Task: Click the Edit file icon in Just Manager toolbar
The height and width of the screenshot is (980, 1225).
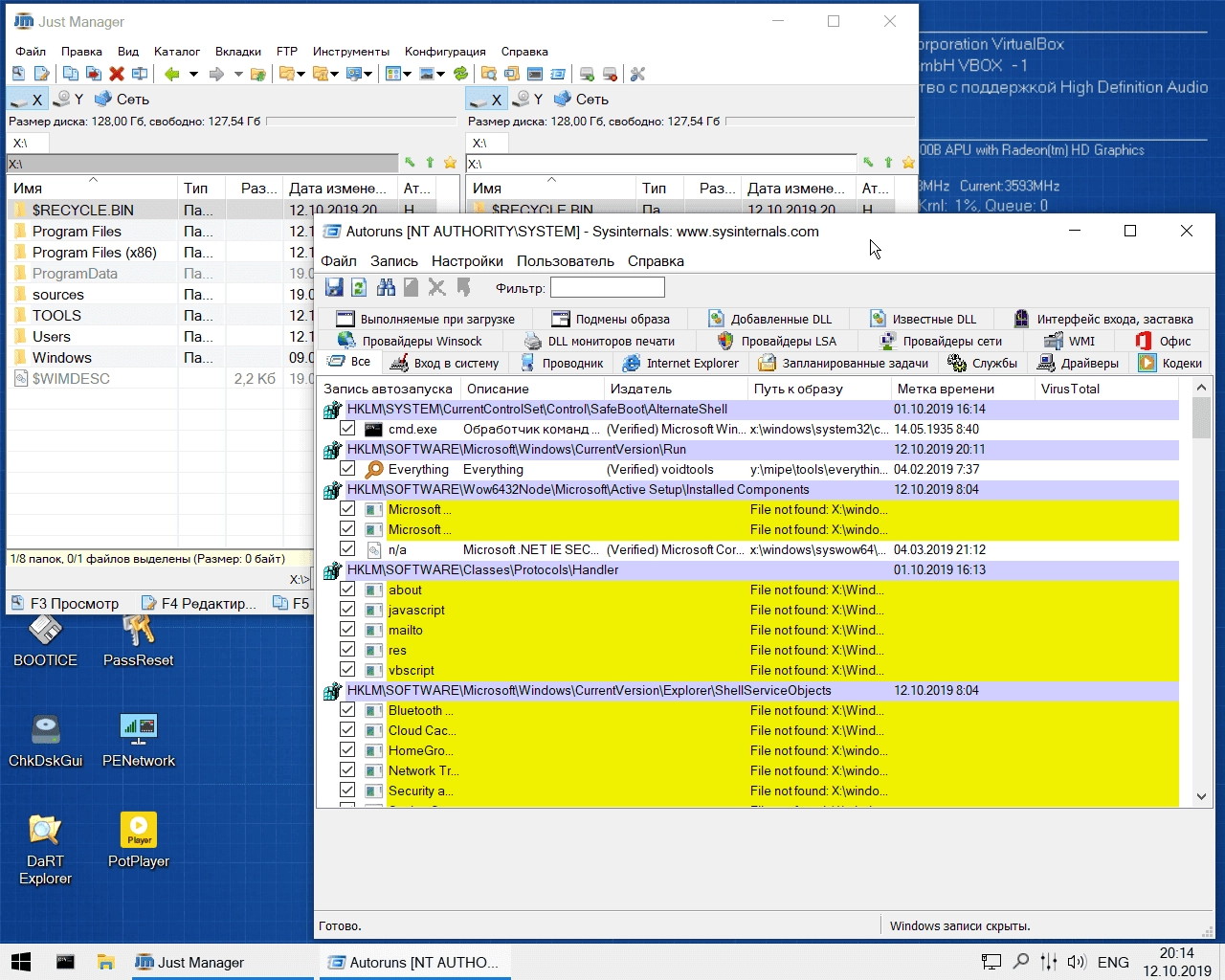Action: (41, 74)
